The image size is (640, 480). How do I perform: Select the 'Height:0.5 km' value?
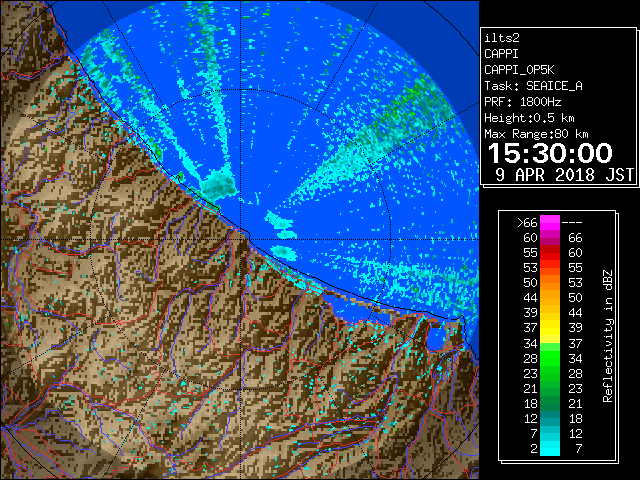[x=529, y=118]
